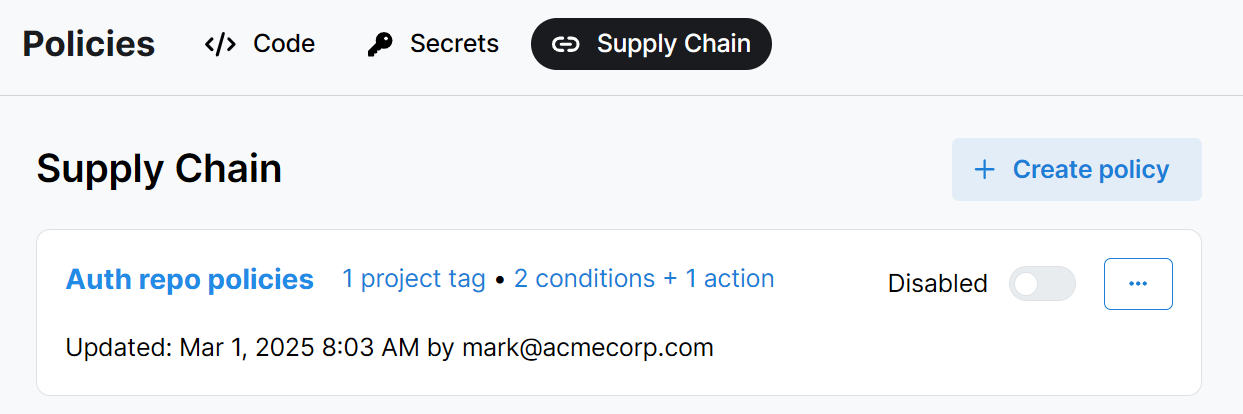Click the key icon beside Secrets
Screen dimensions: 1243x414
pyautogui.click(x=380, y=44)
